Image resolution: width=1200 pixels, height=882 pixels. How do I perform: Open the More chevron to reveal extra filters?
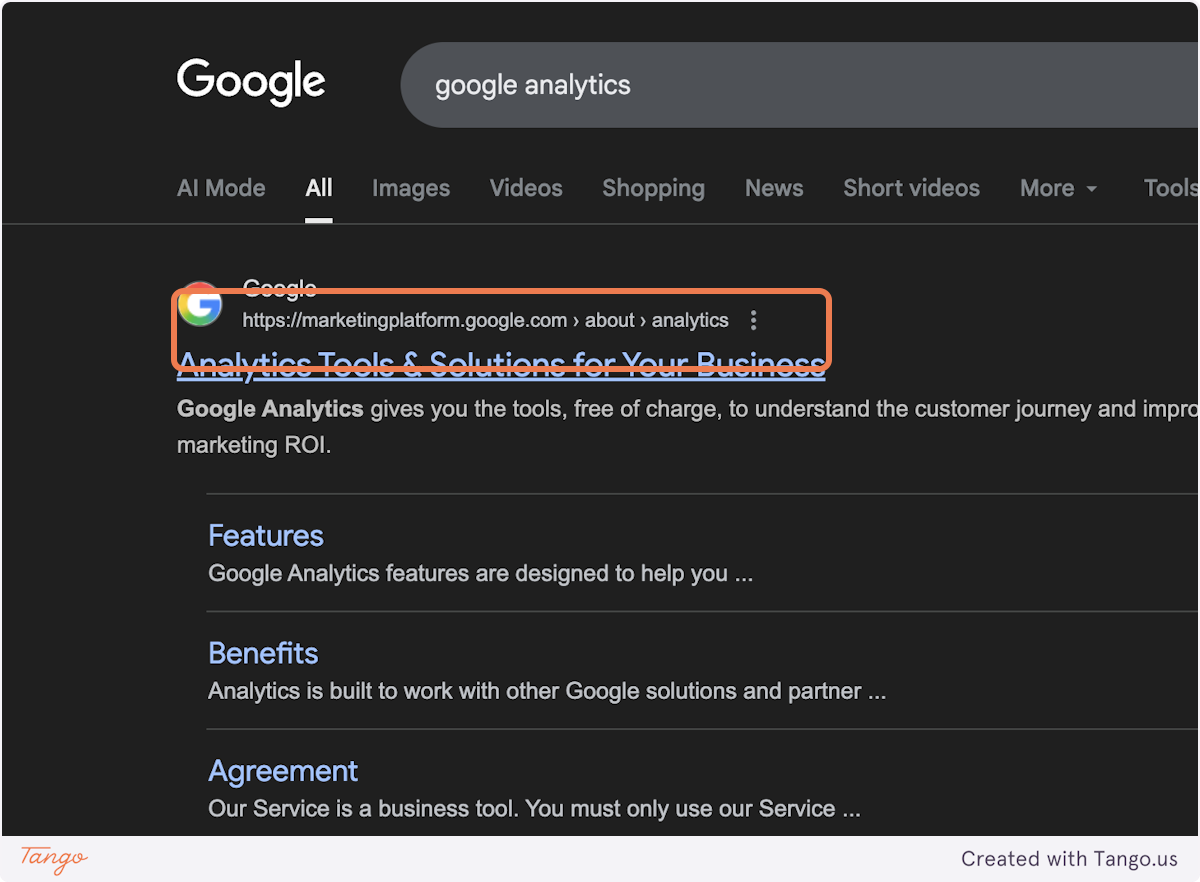coord(1092,189)
